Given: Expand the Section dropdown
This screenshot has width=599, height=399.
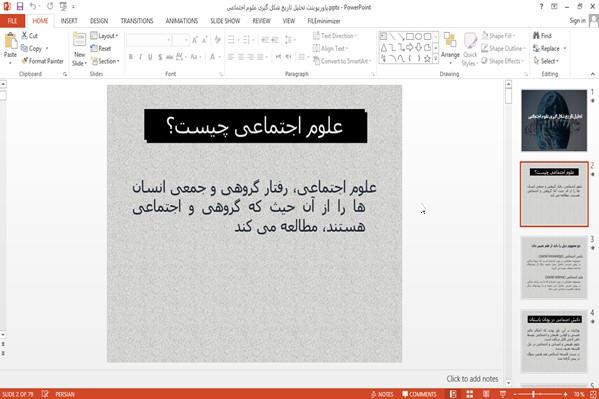Looking at the screenshot, I should [x=105, y=61].
